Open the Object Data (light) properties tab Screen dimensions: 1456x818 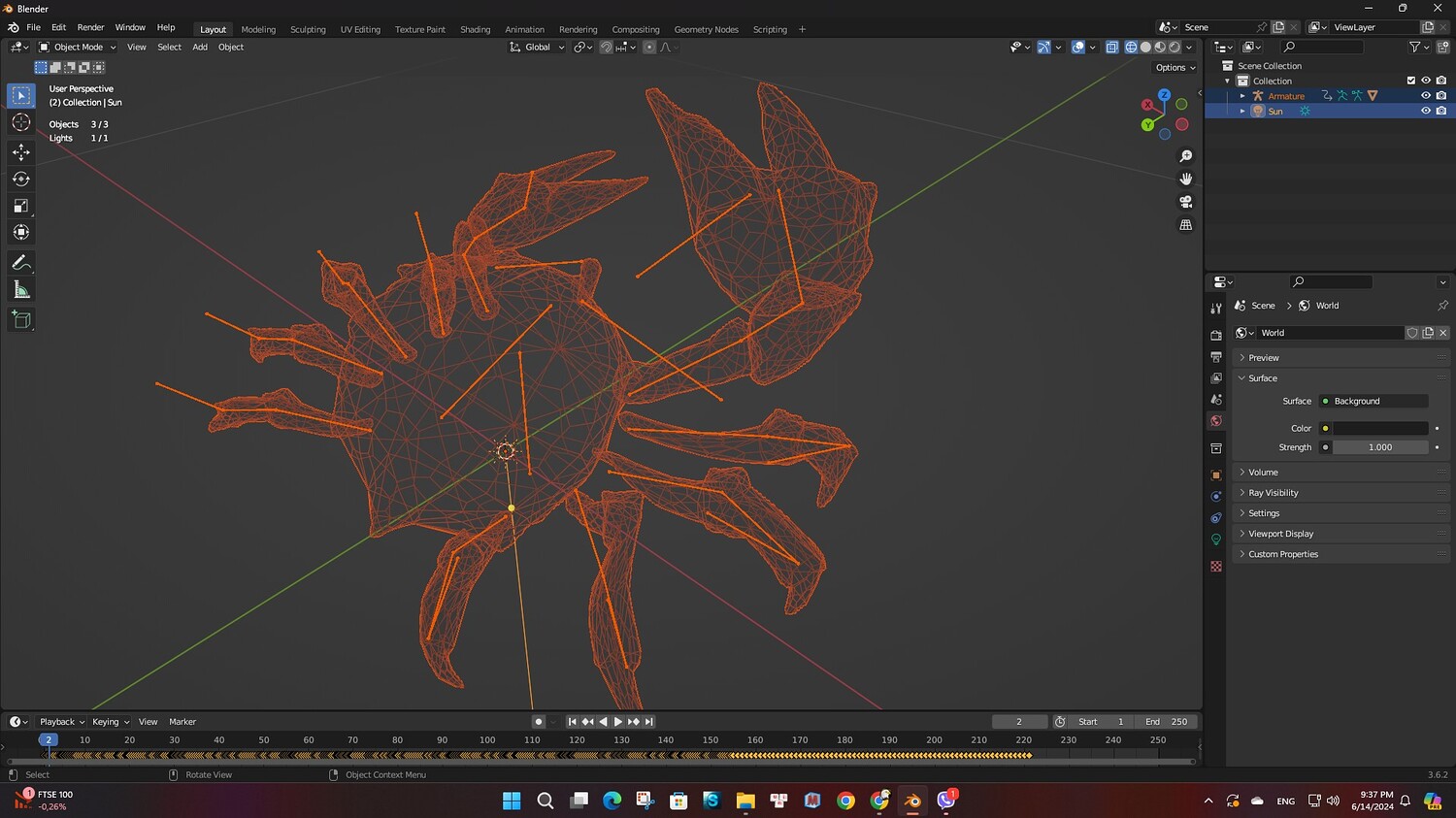(1216, 540)
